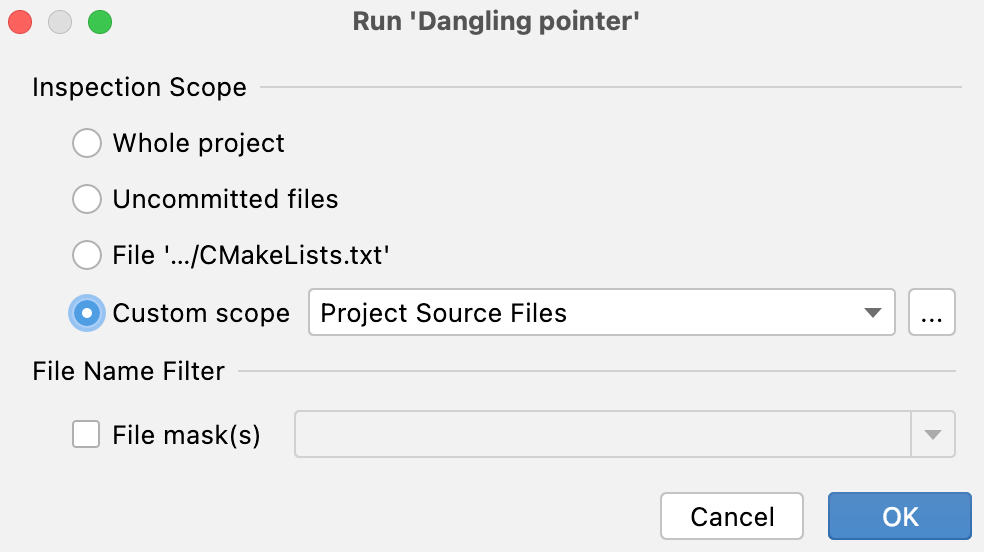This screenshot has height=552, width=984.
Task: Click the Custom scope radio button
Action: click(x=87, y=313)
